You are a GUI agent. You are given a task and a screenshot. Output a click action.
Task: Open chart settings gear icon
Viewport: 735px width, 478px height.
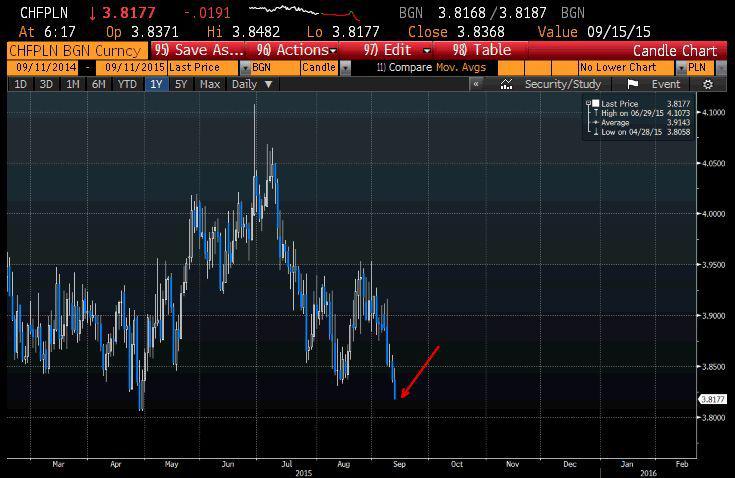(x=708, y=85)
